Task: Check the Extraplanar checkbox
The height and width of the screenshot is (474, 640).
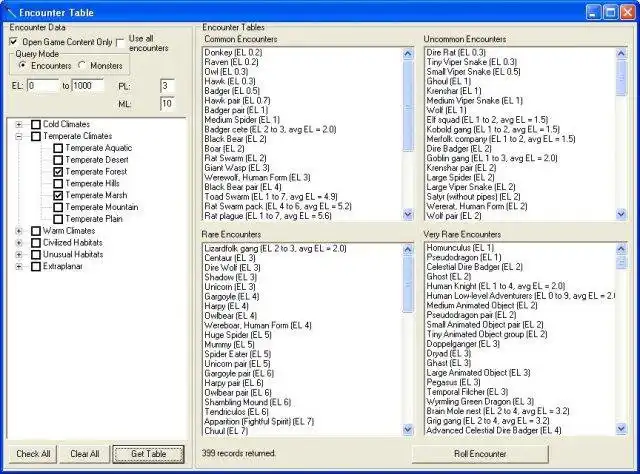Action: [x=36, y=266]
